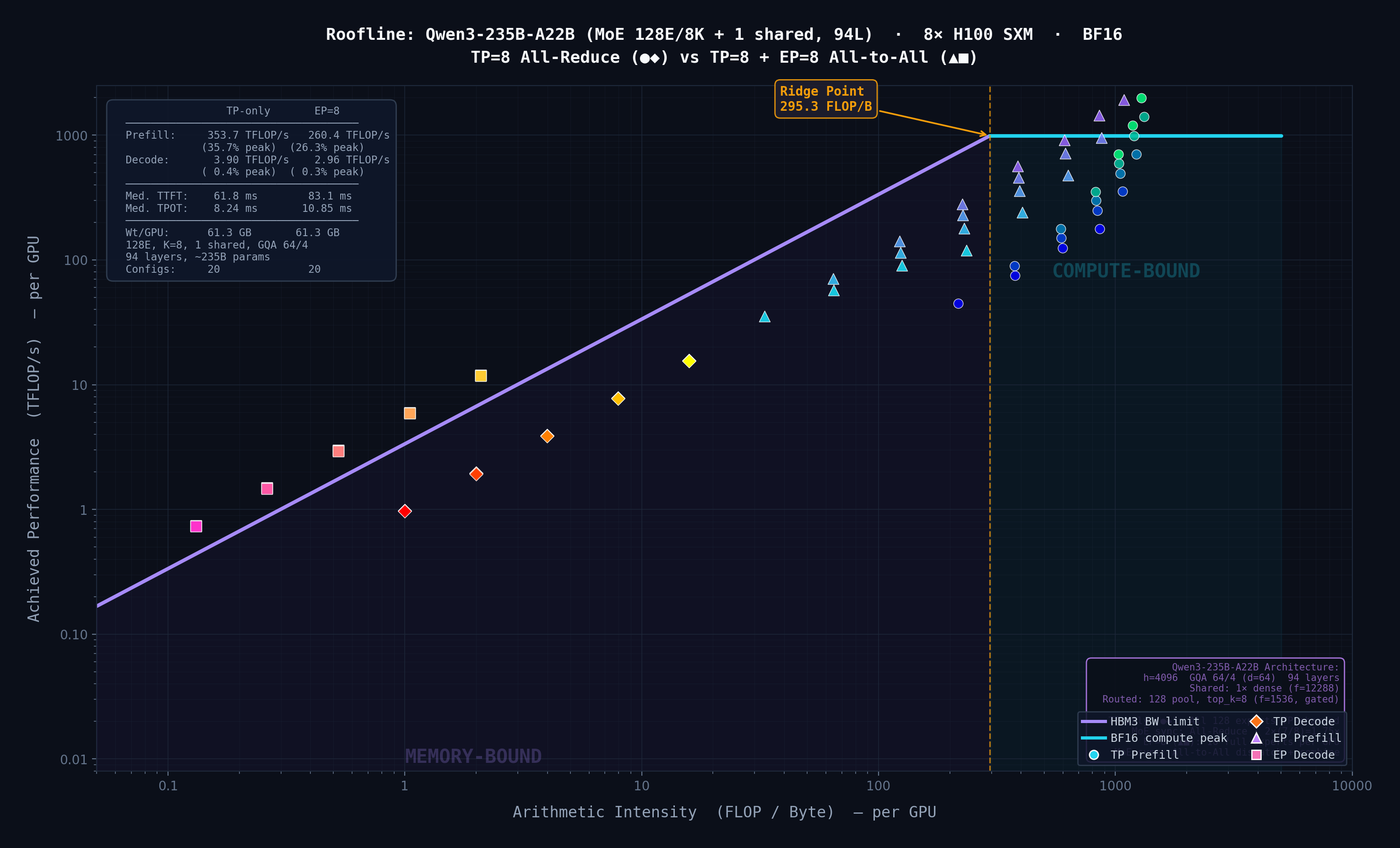Click the 'Routed: 128 pool, top_k=8' line
This screenshot has height=848, width=1400.
pos(1221,699)
